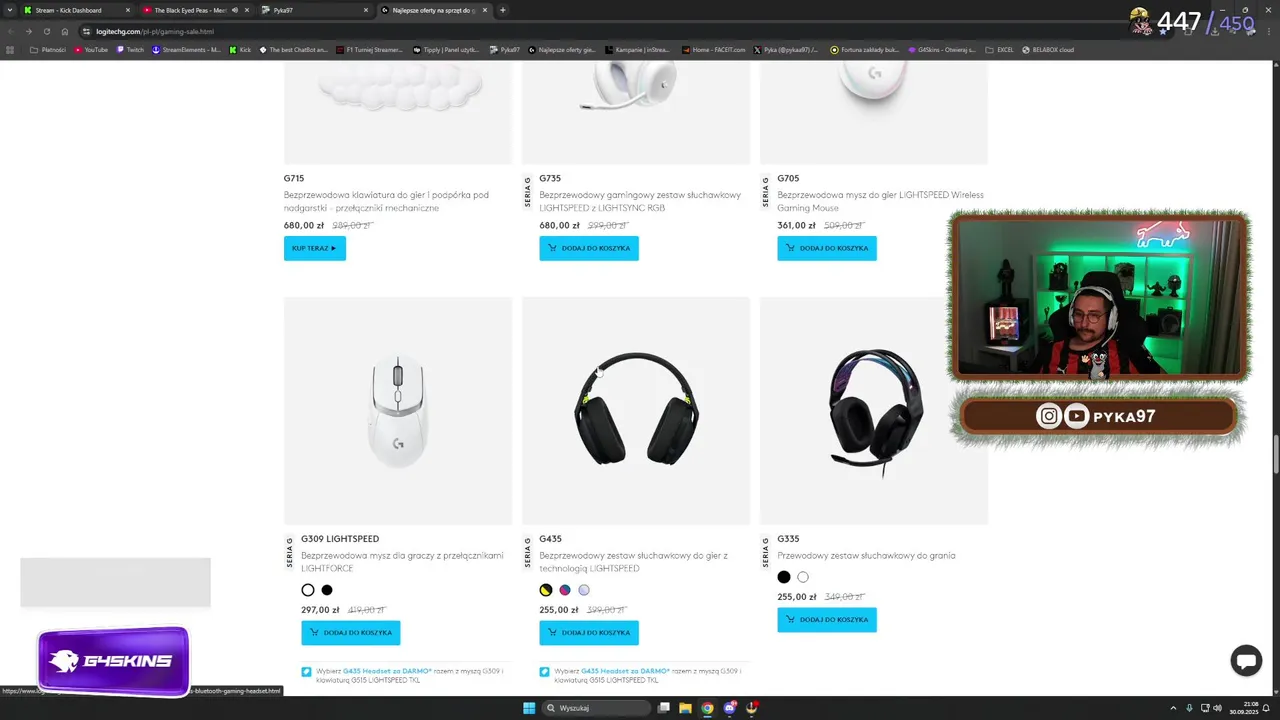1280x720 pixels.
Task: Open the G4Skins bookmark
Action: click(x=942, y=49)
